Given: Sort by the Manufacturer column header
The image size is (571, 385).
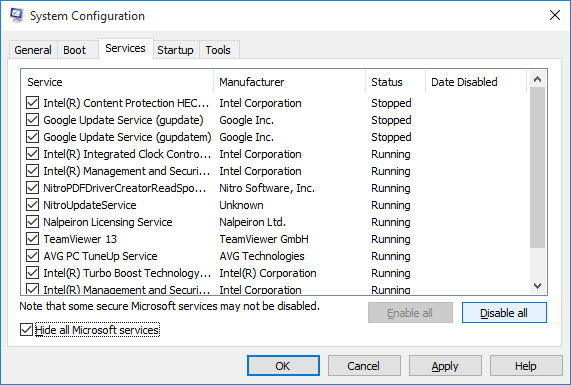Looking at the screenshot, I should pyautogui.click(x=290, y=82).
